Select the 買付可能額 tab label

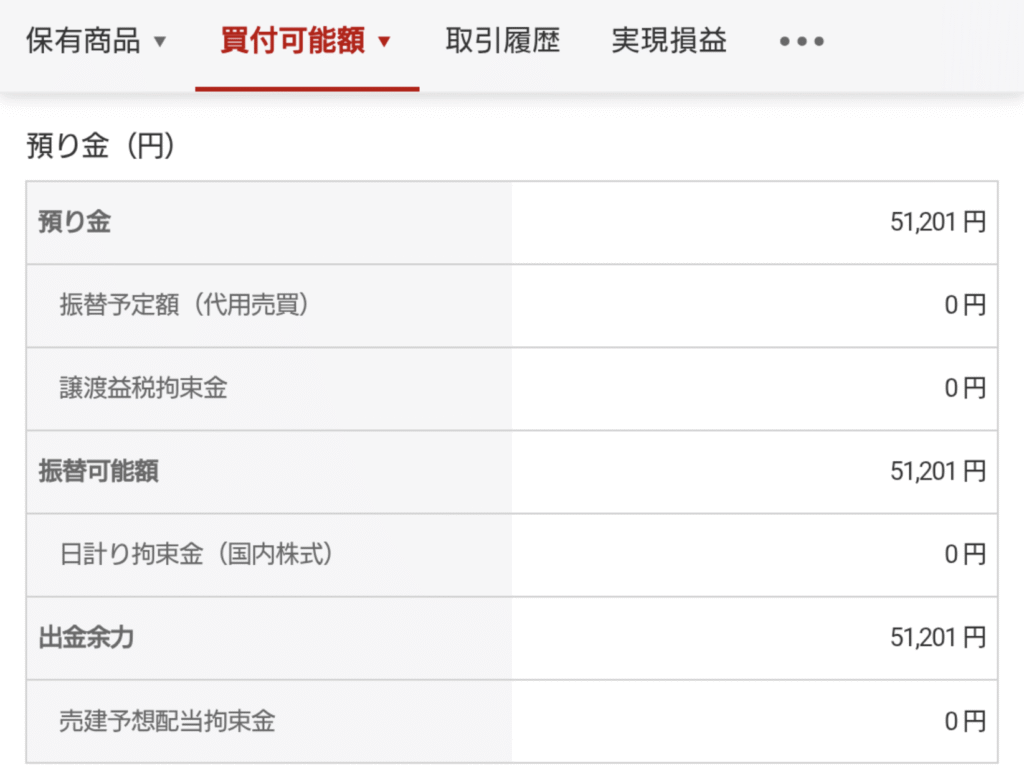(293, 41)
